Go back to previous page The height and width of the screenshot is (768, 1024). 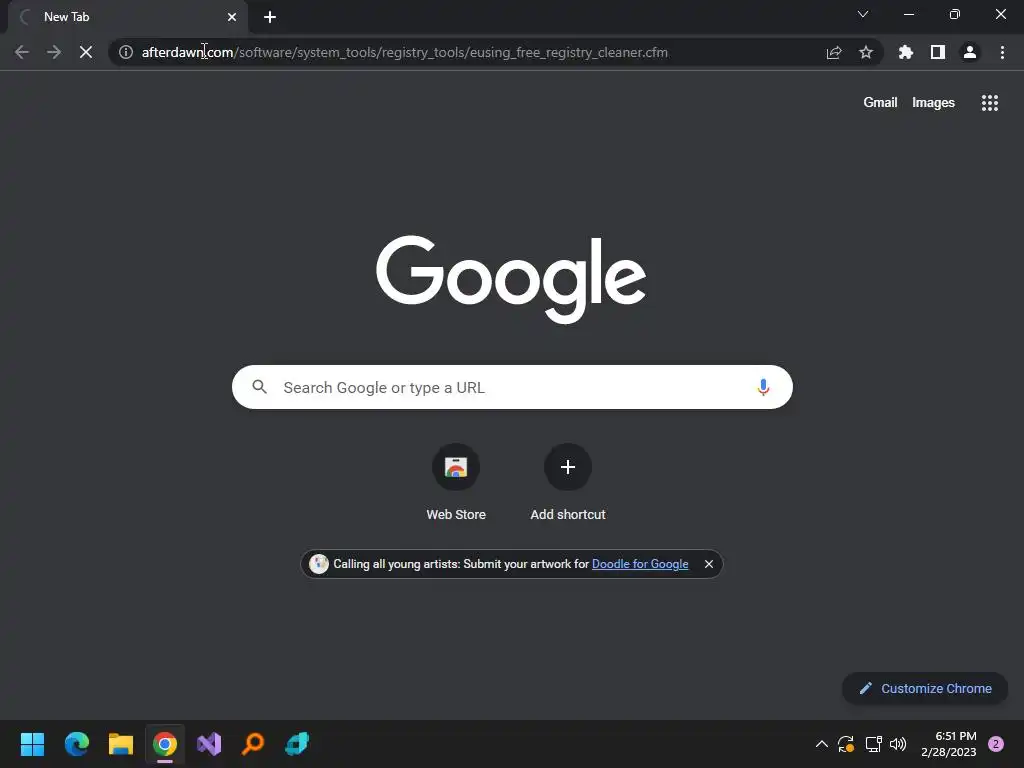[x=22, y=52]
